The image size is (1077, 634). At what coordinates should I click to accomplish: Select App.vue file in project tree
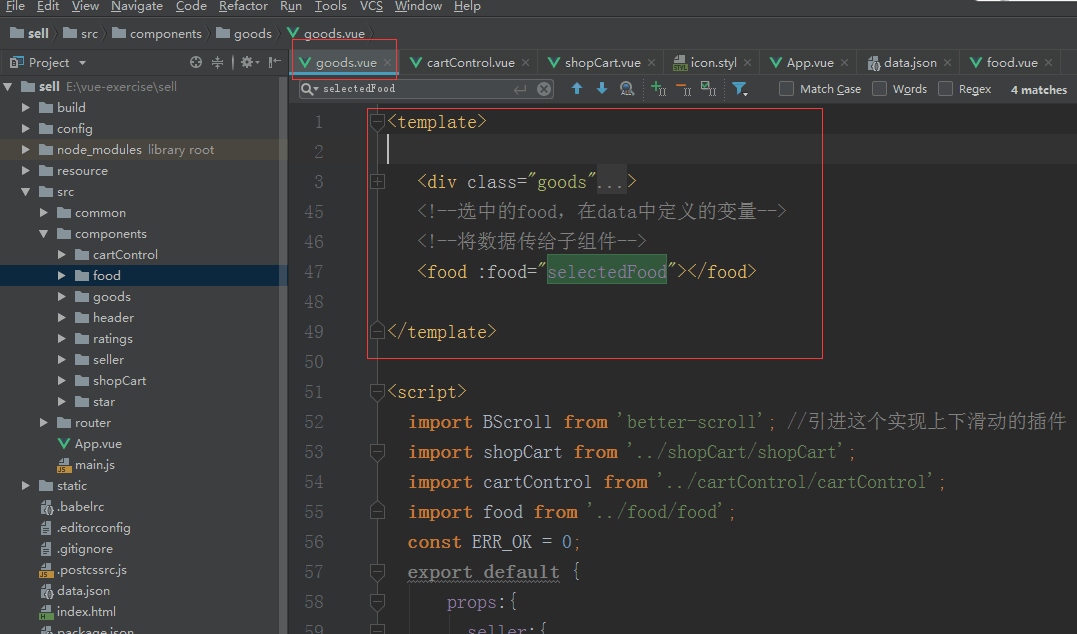click(x=90, y=444)
